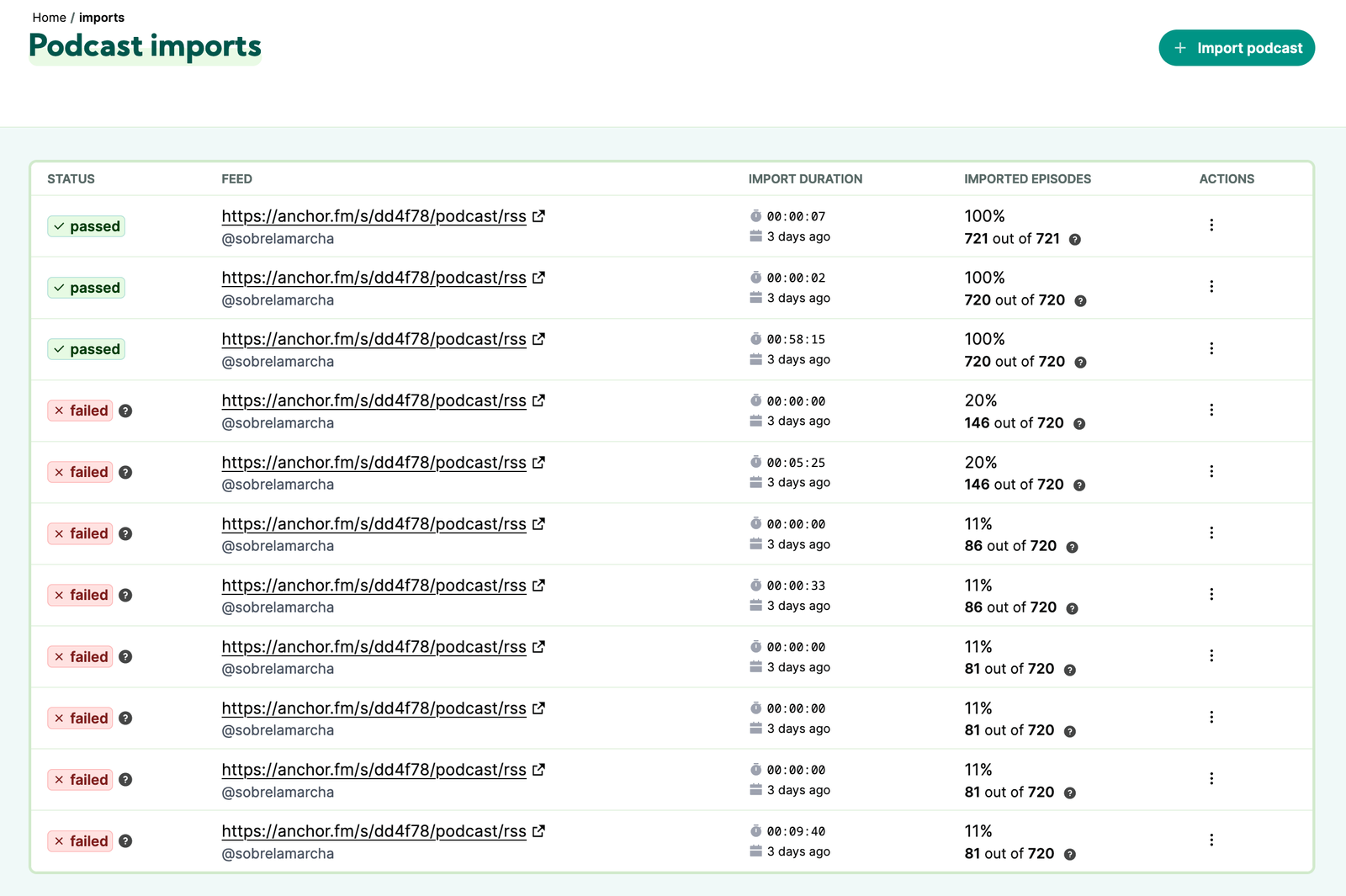1346x896 pixels.
Task: Open actions menu for 00:00:00 import with 146 episodes
Action: [x=1211, y=410]
